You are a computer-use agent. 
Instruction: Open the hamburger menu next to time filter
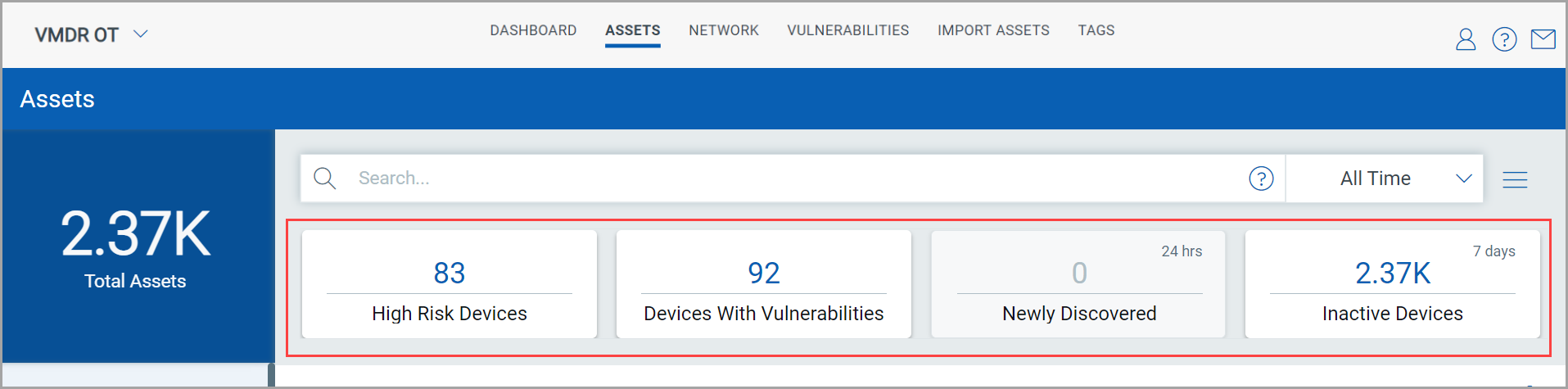1515,179
